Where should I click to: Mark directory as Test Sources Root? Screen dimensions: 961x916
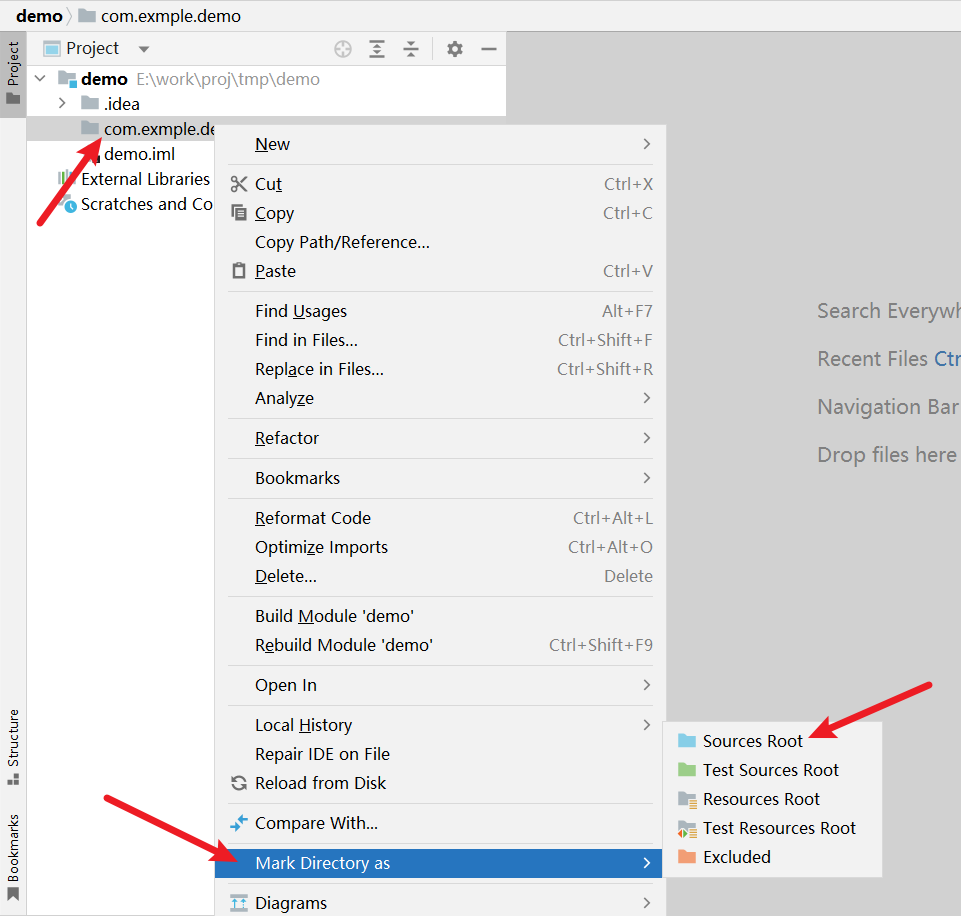click(772, 770)
